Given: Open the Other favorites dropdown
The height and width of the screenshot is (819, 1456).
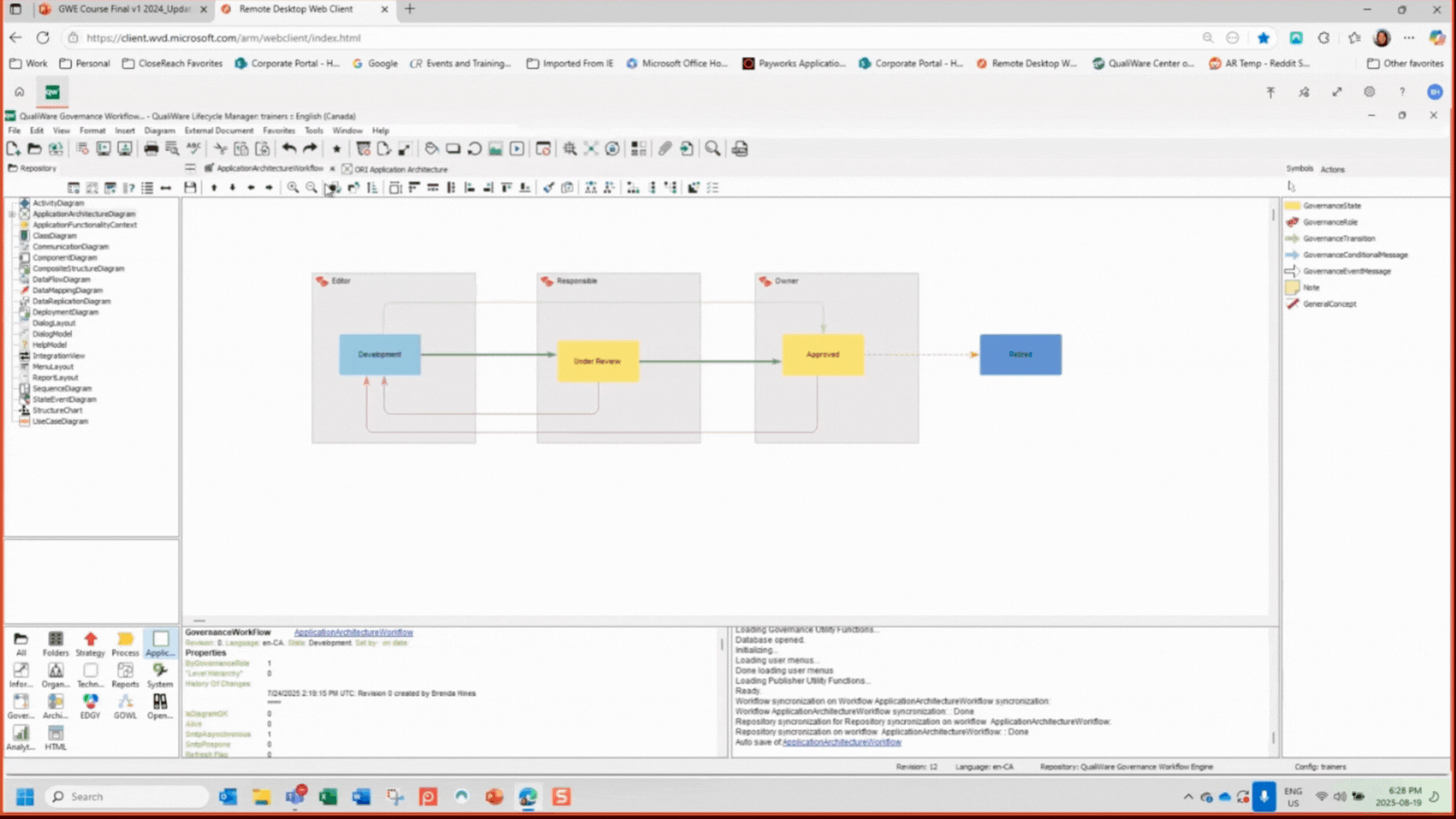Looking at the screenshot, I should point(1405,64).
